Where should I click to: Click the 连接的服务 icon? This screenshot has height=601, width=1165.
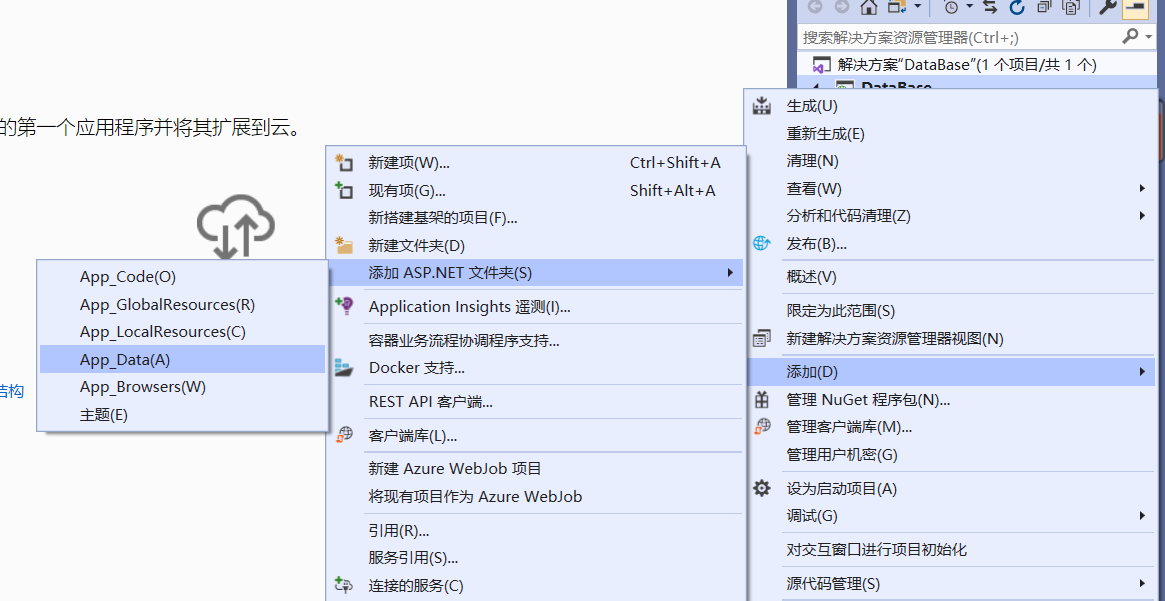tap(345, 587)
